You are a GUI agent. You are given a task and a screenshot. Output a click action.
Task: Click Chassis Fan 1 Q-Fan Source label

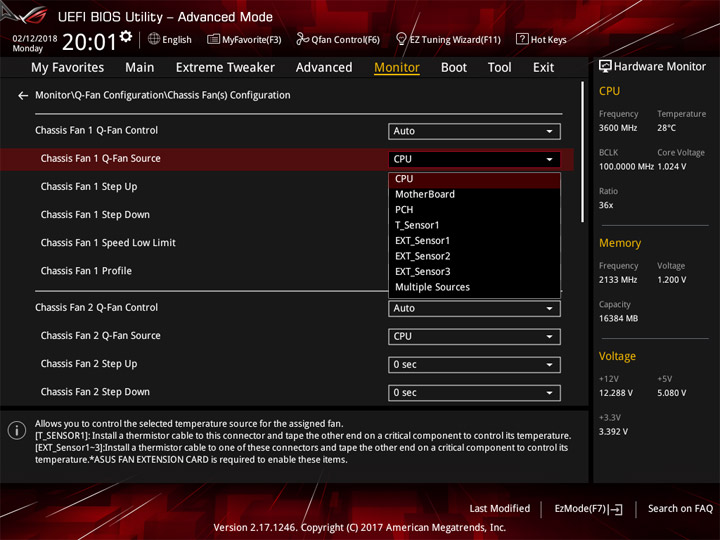[101, 159]
